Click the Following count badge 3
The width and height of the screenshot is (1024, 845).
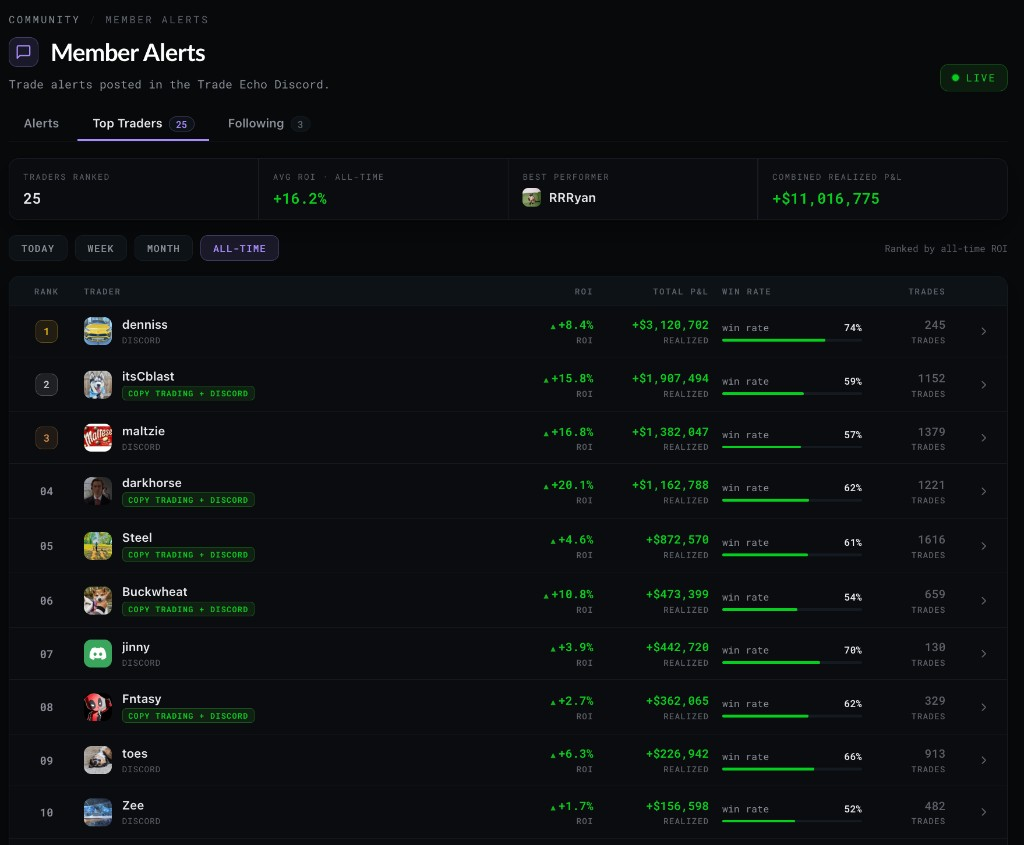tap(300, 124)
